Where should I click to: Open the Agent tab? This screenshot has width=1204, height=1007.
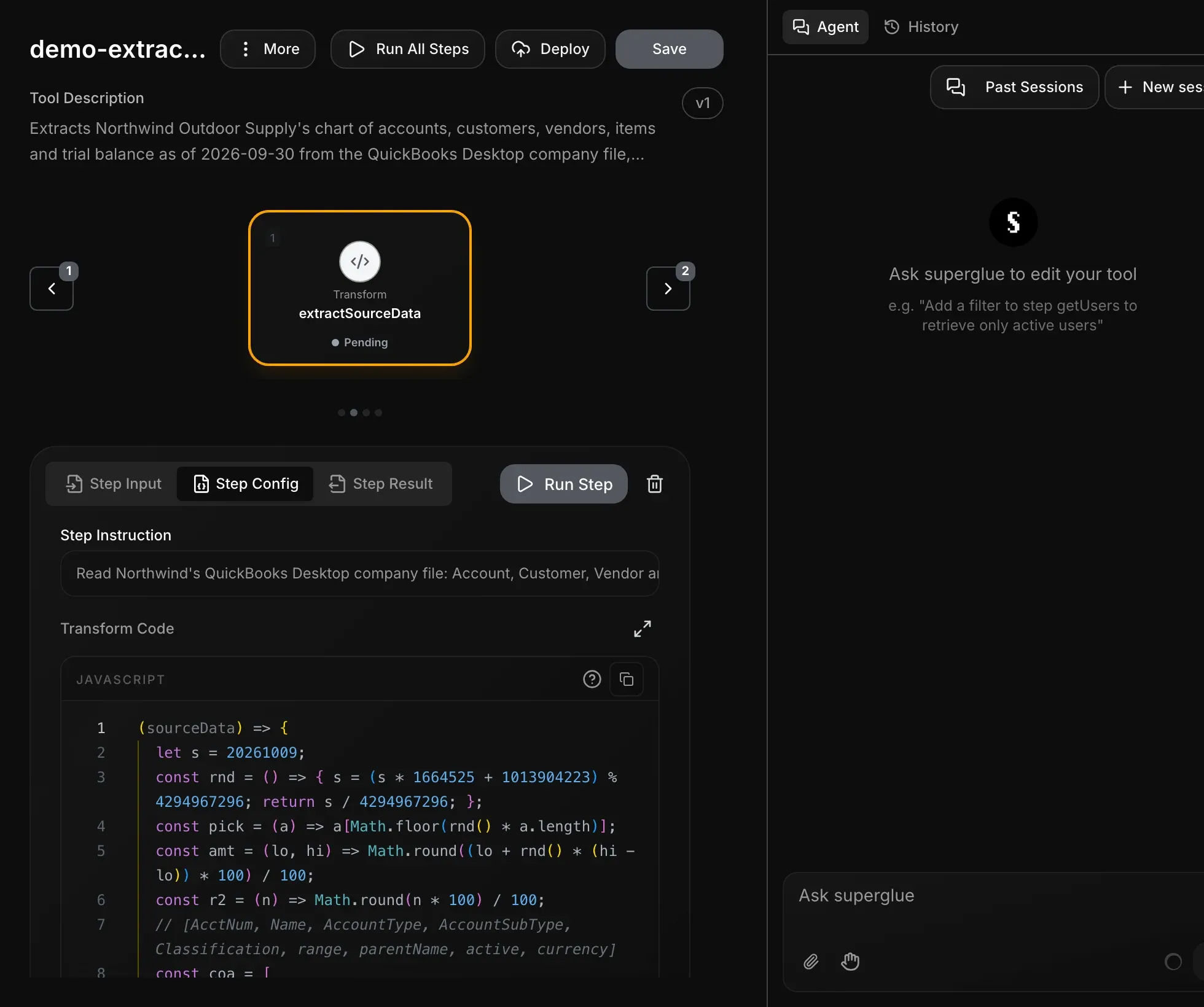point(826,27)
